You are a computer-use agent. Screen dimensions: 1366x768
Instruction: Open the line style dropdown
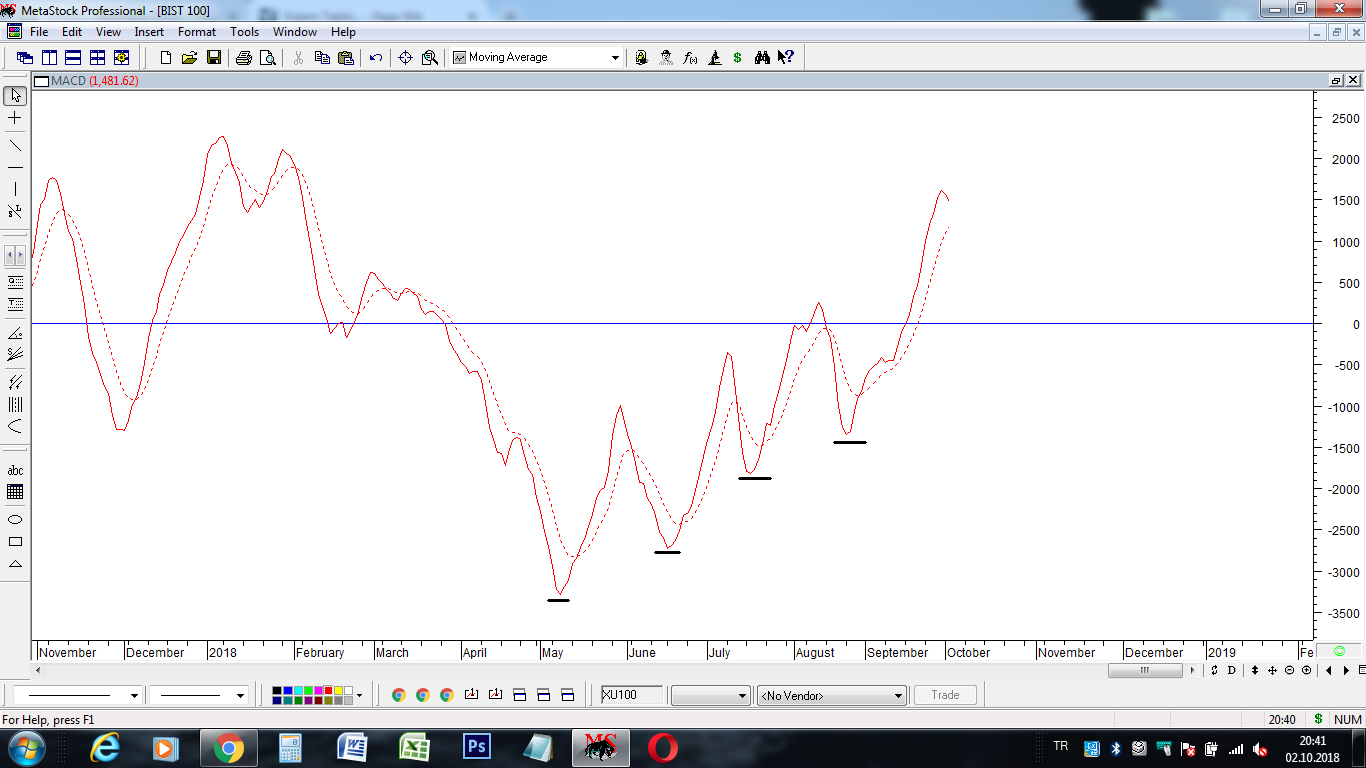click(x=134, y=695)
